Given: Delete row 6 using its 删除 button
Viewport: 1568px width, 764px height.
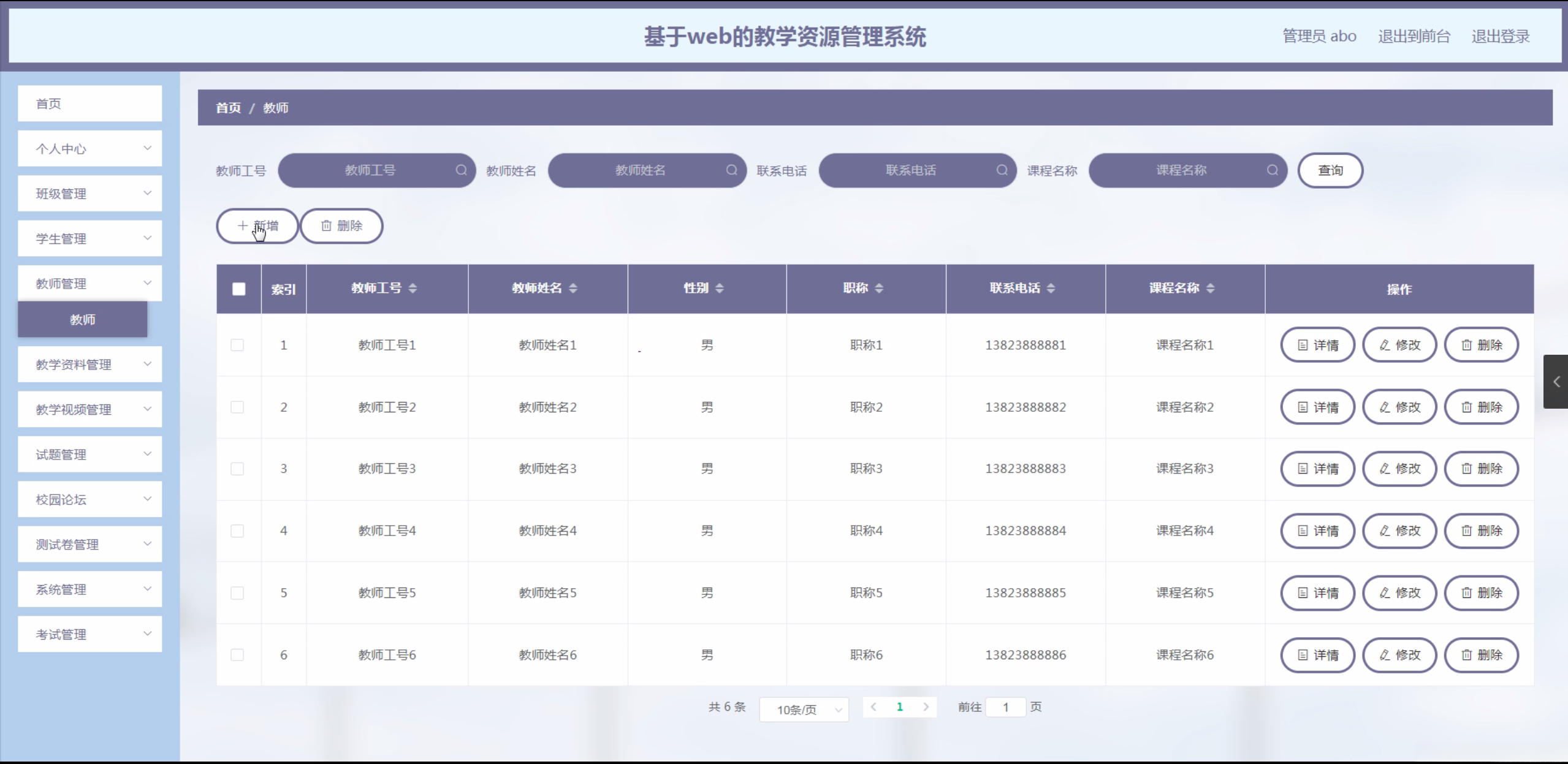Looking at the screenshot, I should click(1481, 655).
